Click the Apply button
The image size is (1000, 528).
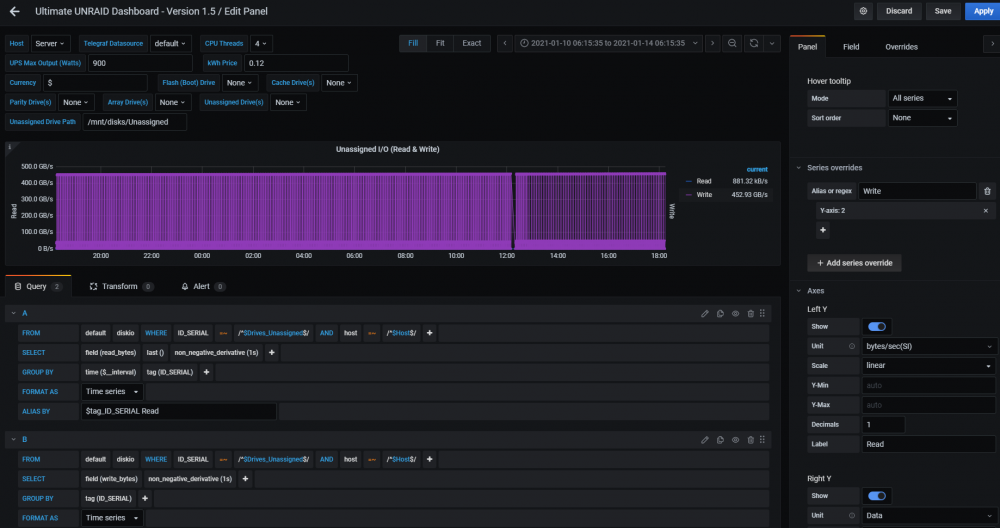pos(983,11)
